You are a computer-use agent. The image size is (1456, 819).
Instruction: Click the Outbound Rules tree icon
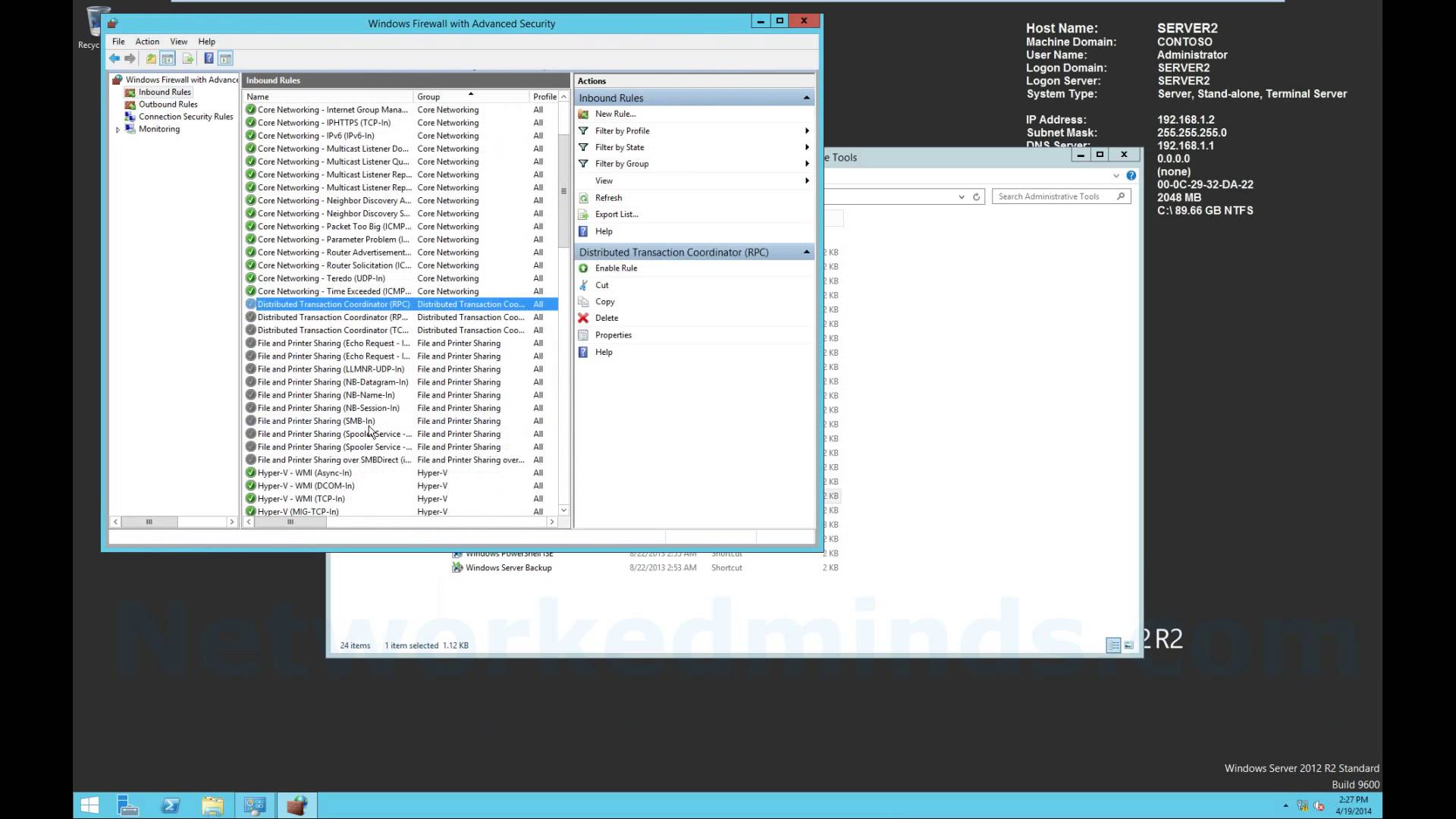(x=130, y=105)
